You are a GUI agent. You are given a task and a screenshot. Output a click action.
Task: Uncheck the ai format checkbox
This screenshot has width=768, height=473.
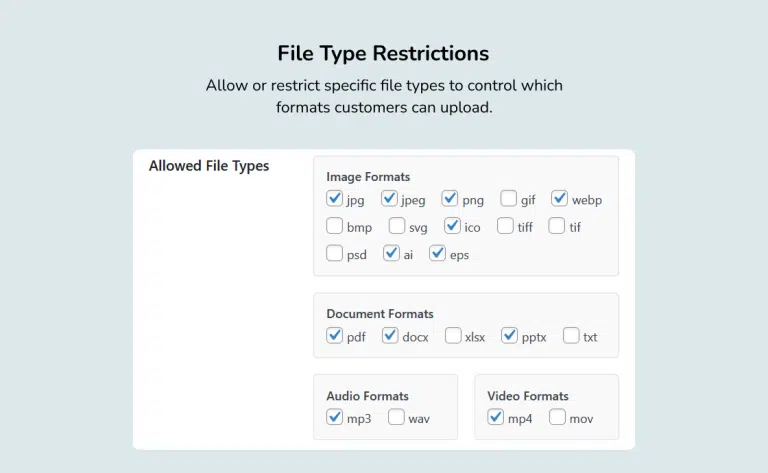391,254
